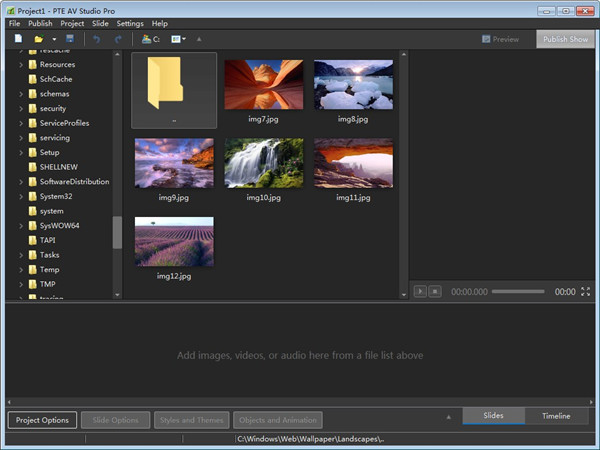Select the SchCache folder in the tree
600x450 pixels.
(56, 79)
